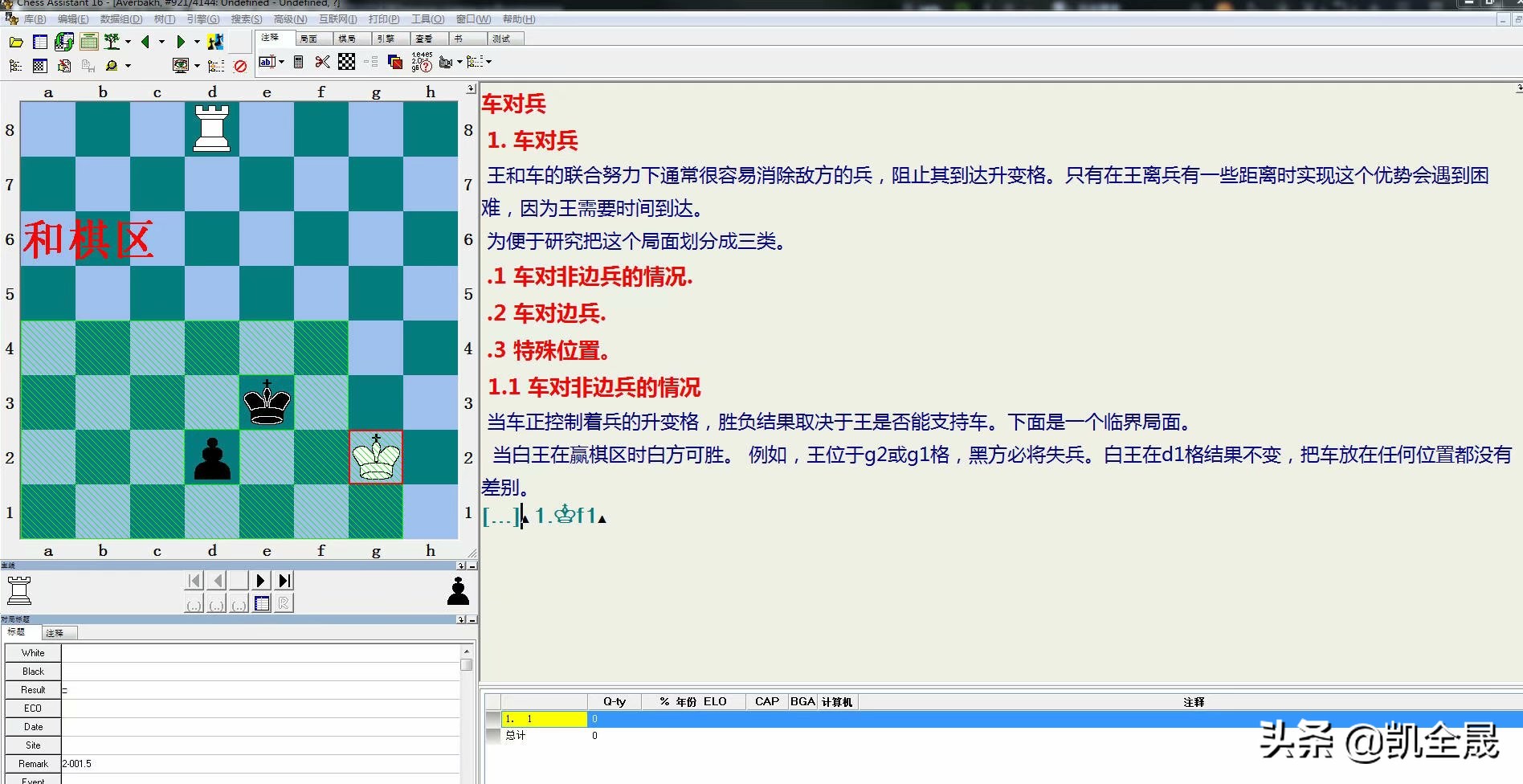Select the 'ab' text annotation tool
Screen dimensions: 1523x784
[x=268, y=62]
